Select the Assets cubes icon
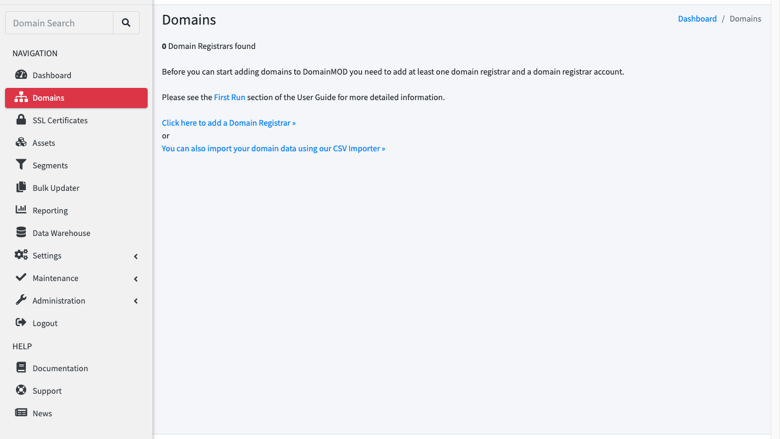The height and width of the screenshot is (439, 780). tap(21, 142)
